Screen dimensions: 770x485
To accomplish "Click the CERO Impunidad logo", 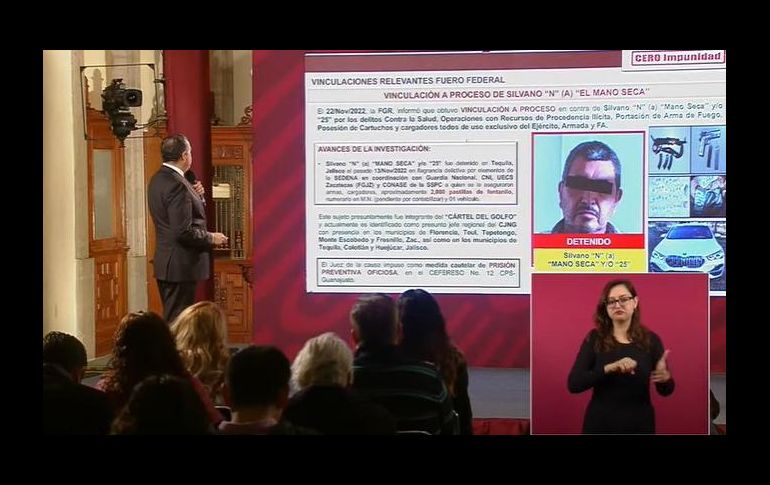I will point(677,57).
